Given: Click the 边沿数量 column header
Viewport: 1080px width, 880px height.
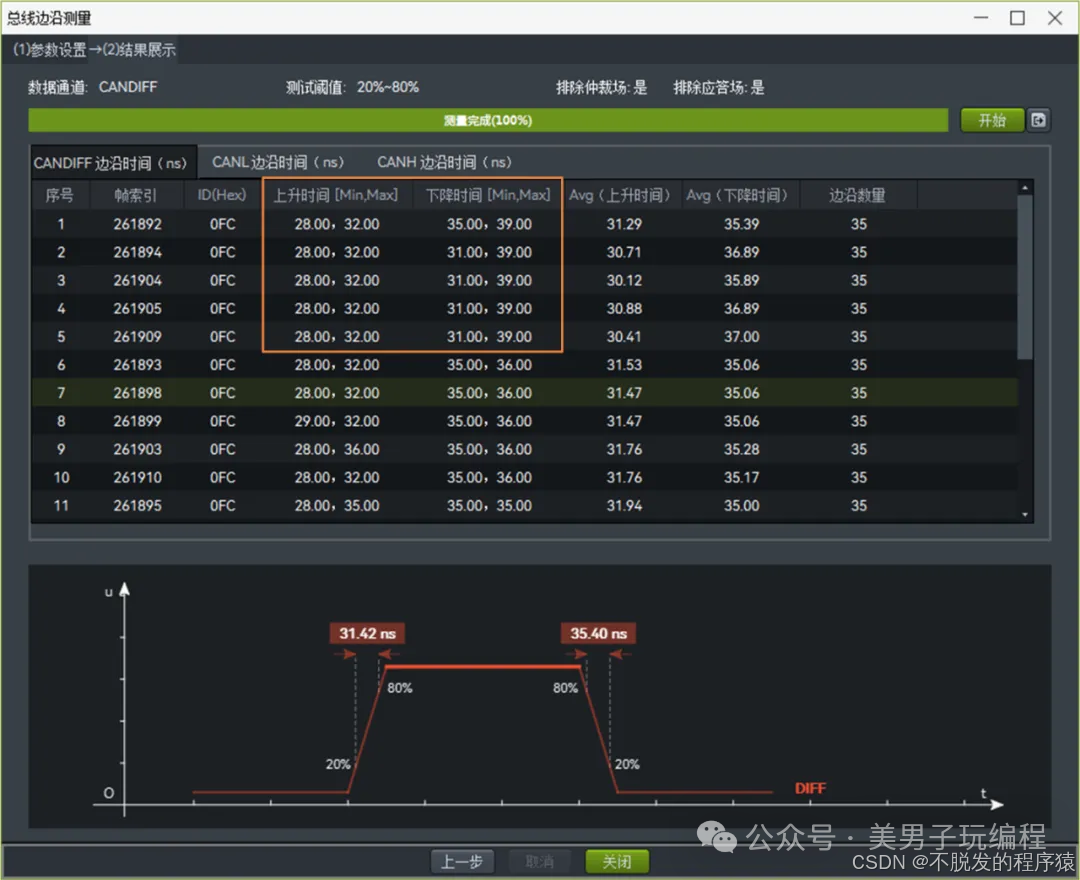Looking at the screenshot, I should click(x=857, y=195).
